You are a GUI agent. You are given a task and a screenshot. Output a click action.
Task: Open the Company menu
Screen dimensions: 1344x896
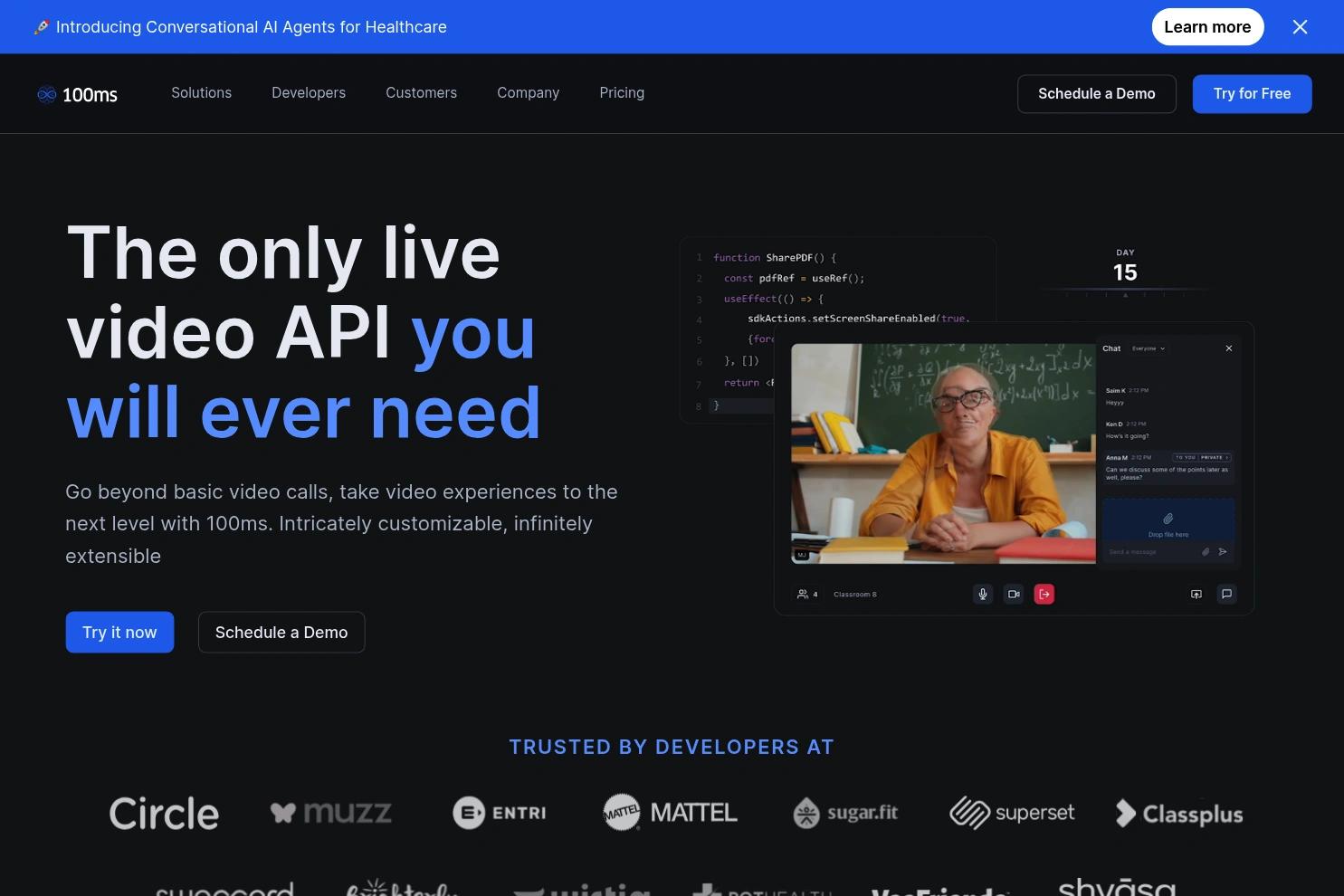(529, 93)
